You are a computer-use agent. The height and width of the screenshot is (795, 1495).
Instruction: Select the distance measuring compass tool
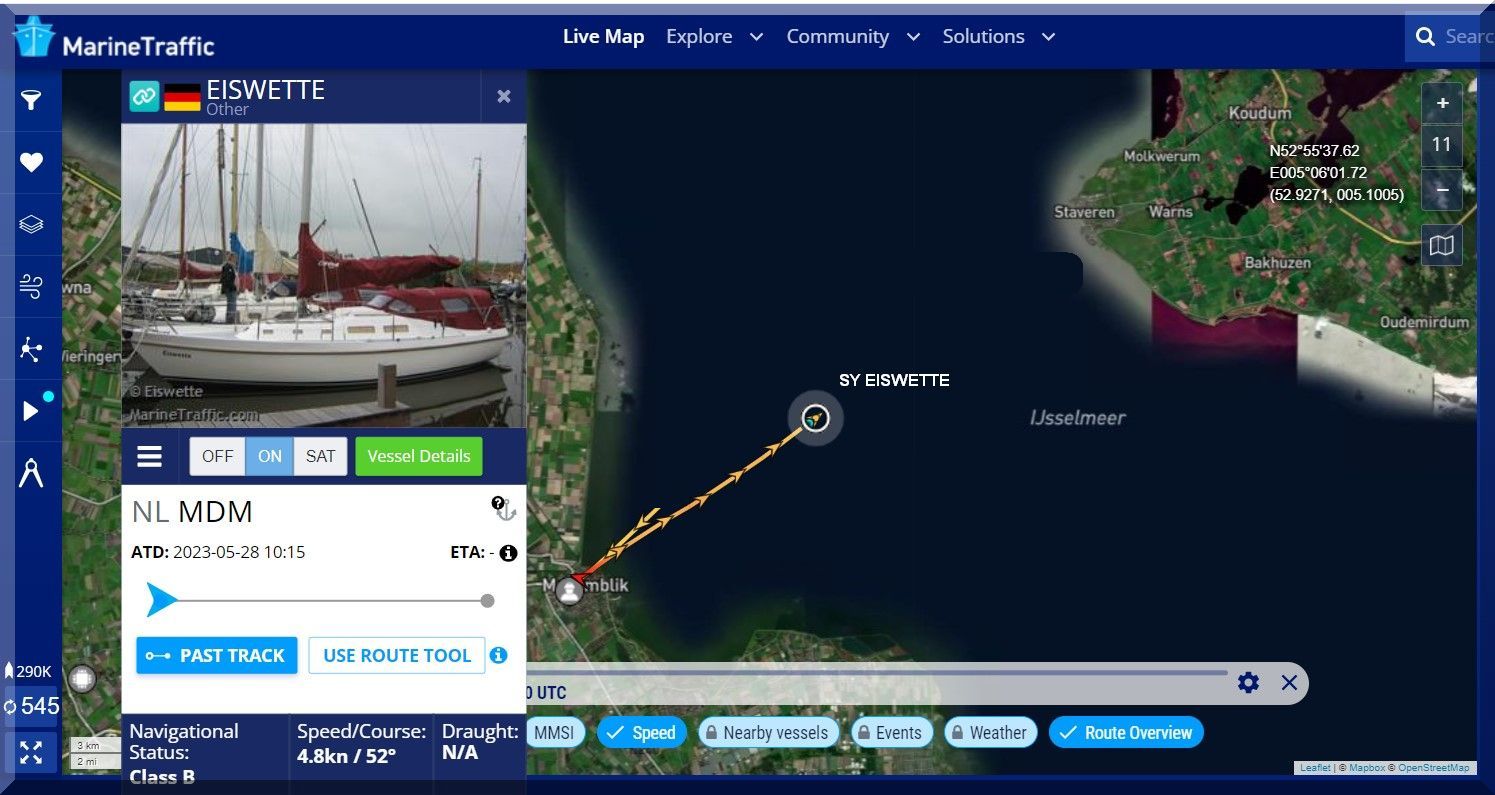pos(31,473)
